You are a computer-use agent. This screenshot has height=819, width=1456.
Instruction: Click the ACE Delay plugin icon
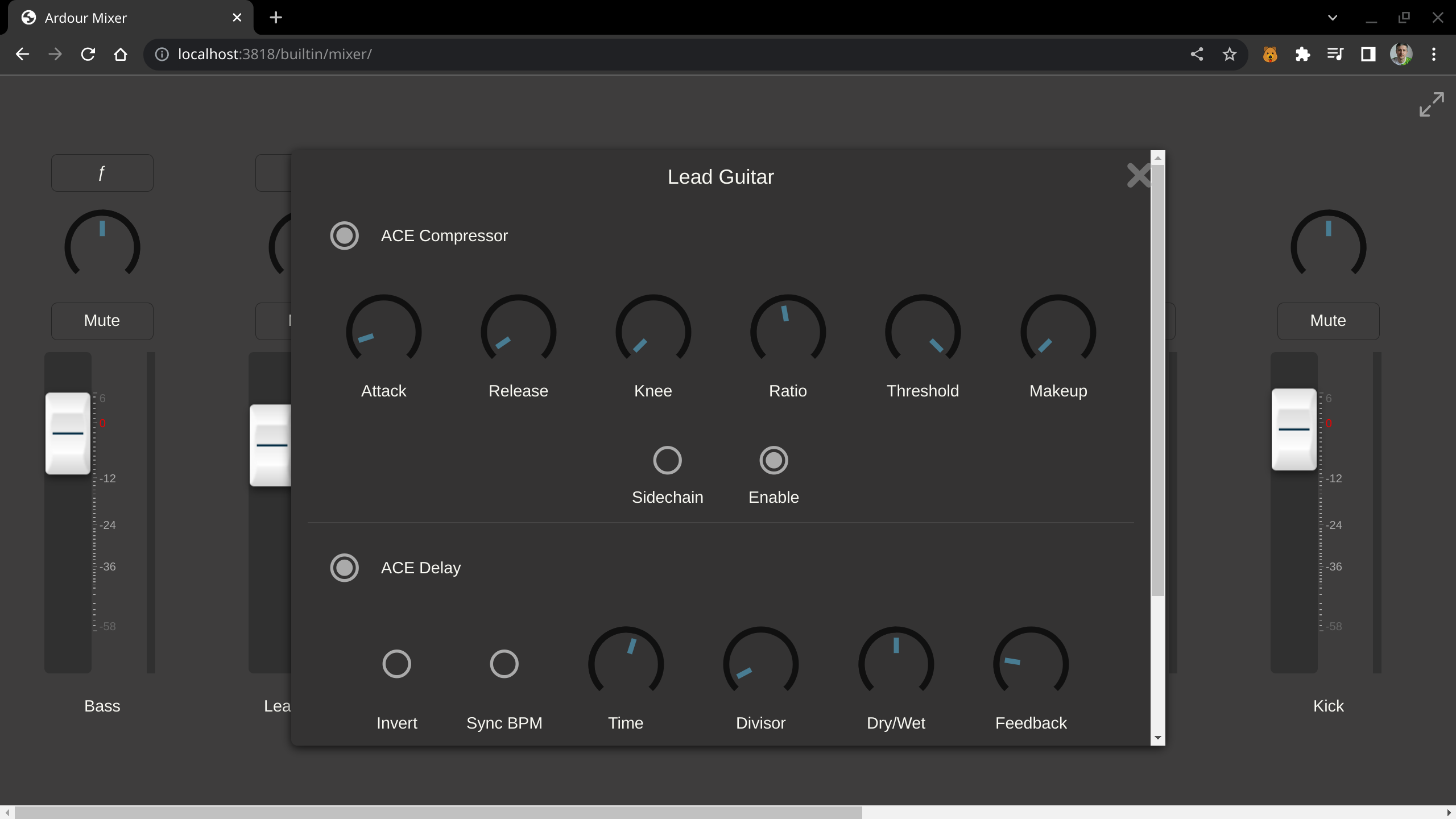[x=345, y=567]
